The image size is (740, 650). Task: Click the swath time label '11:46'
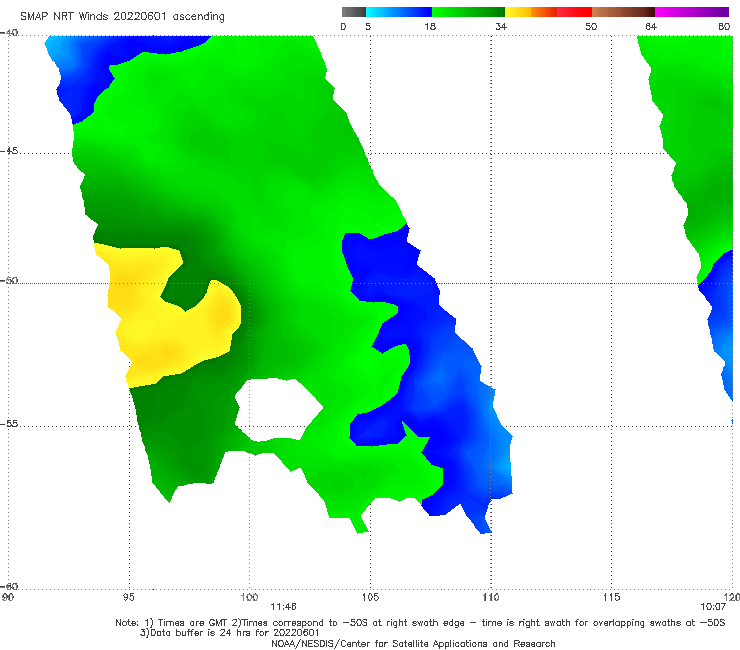coord(283,607)
